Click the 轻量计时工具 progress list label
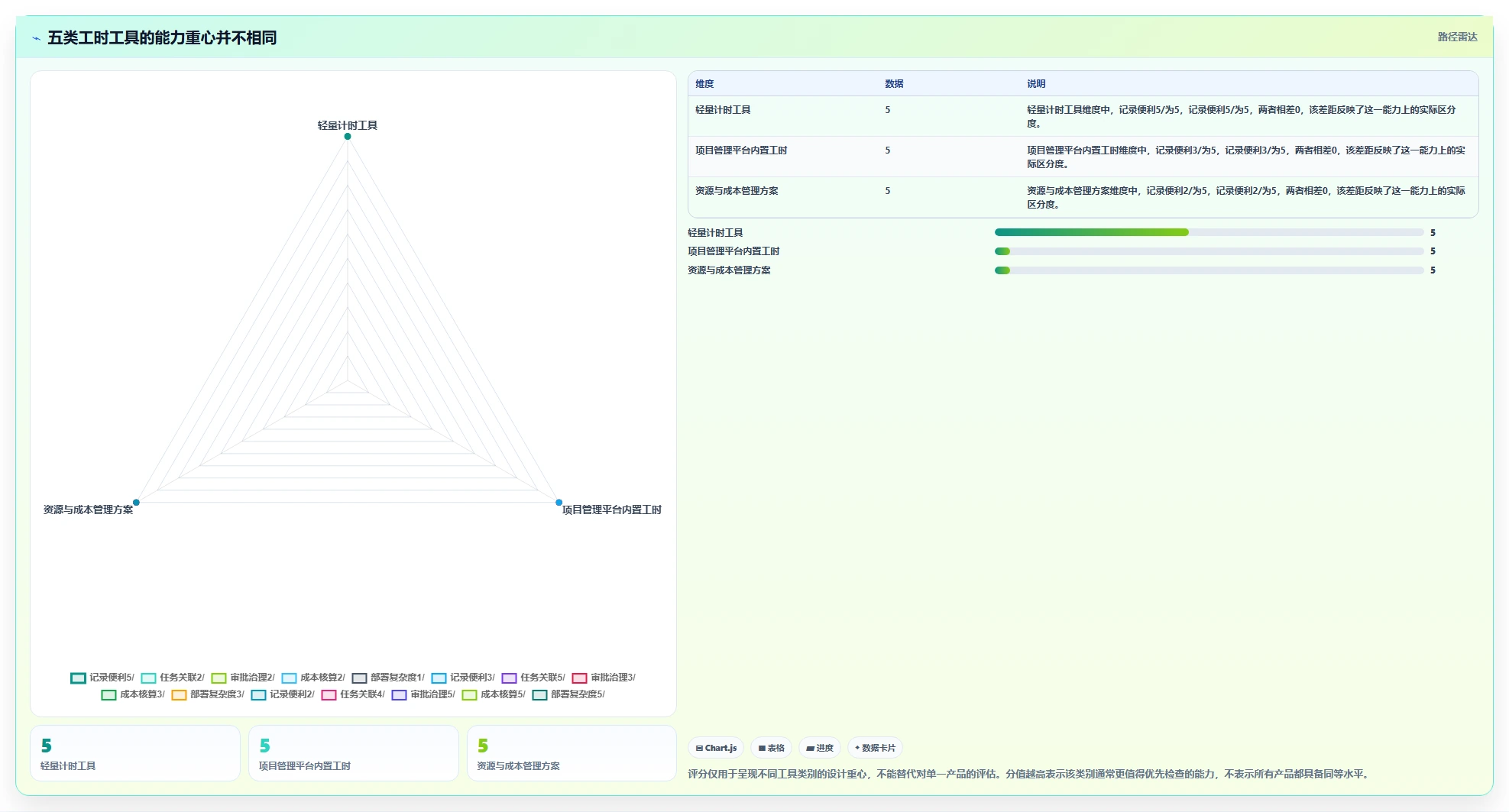The width and height of the screenshot is (1509, 812). (715, 233)
